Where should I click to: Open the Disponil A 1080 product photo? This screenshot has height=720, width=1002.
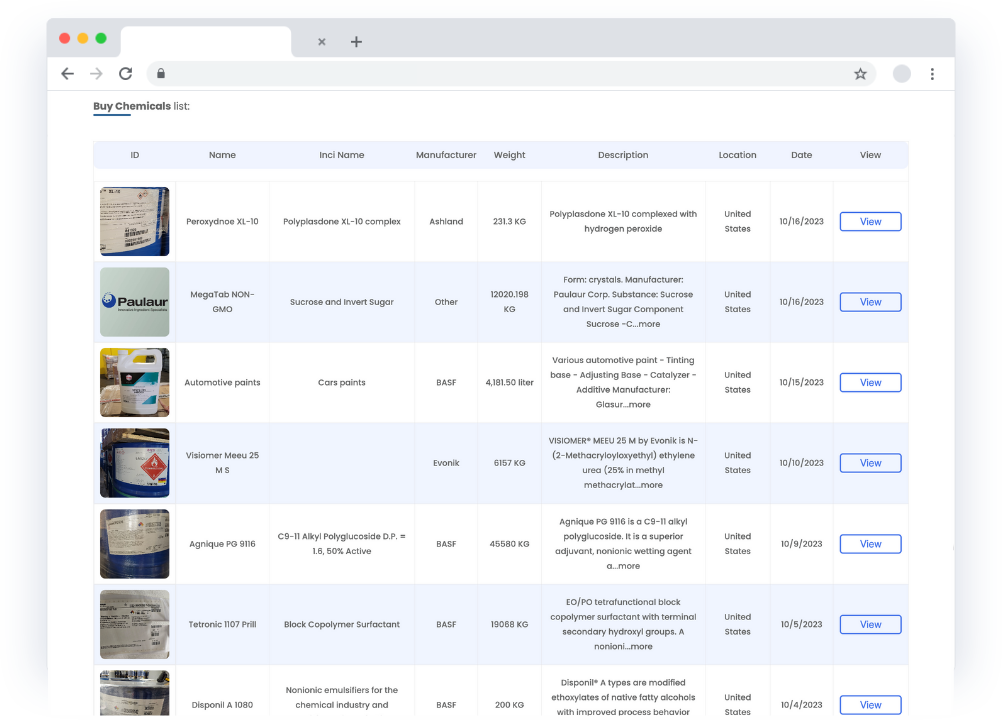[x=135, y=693]
